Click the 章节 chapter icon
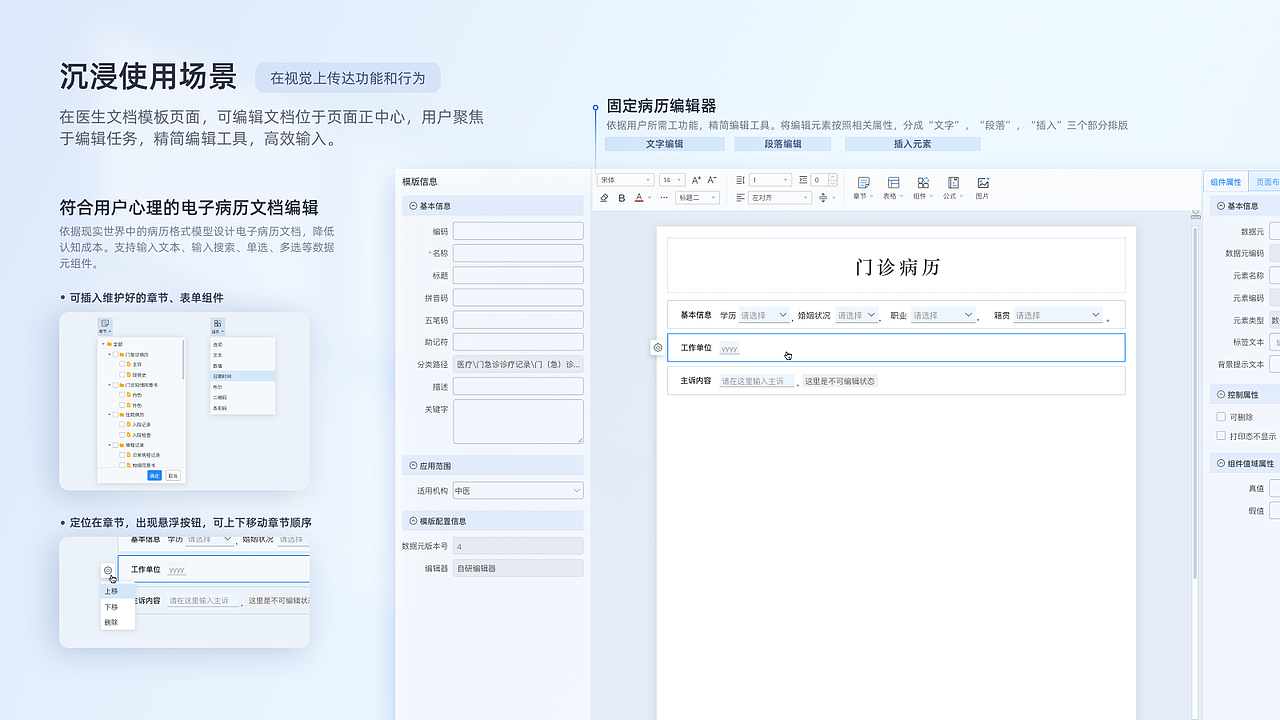Viewport: 1280px width, 720px height. coord(862,182)
